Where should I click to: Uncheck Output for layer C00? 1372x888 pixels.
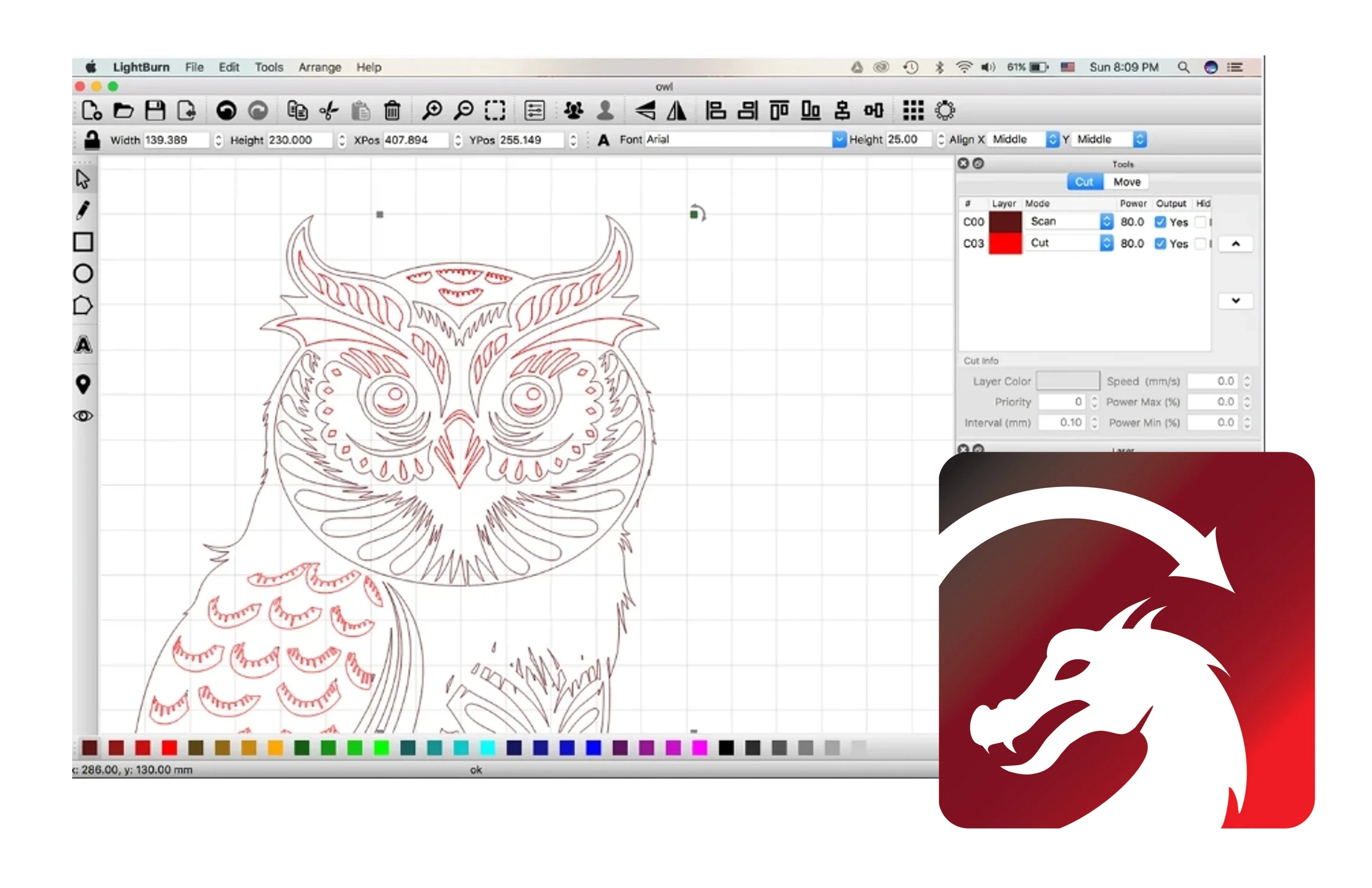coord(1160,222)
